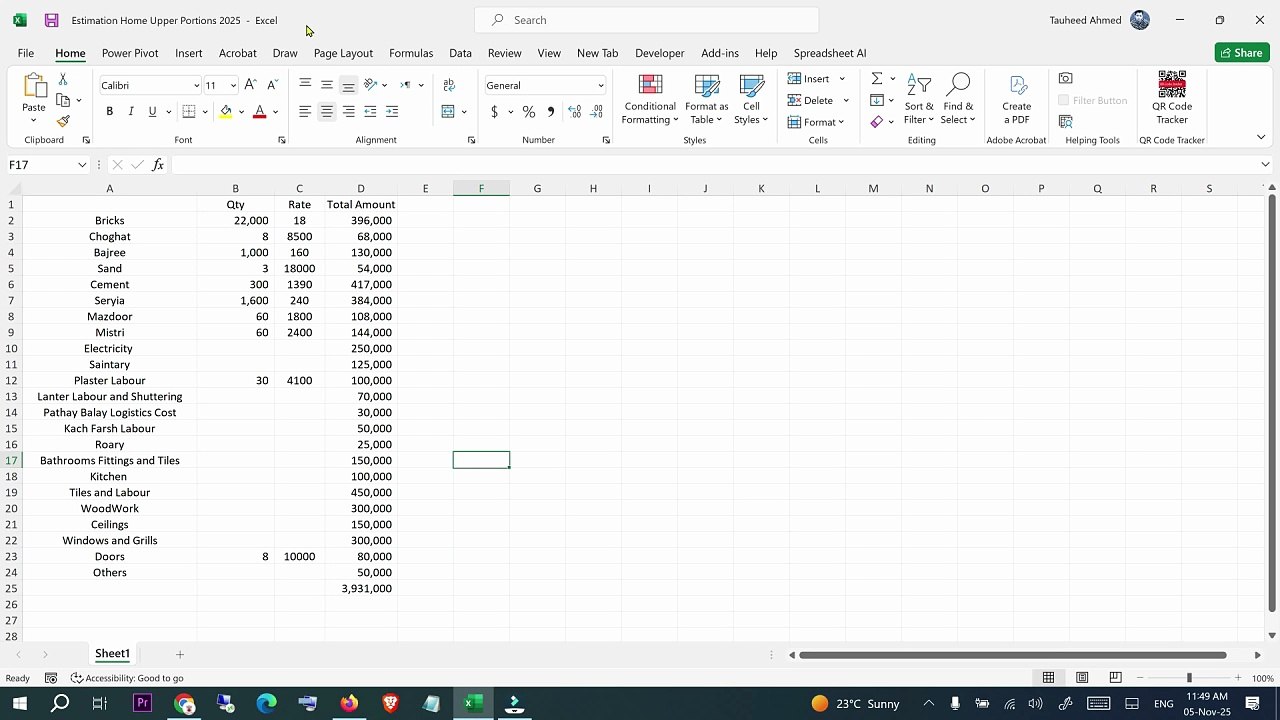1280x720 pixels.
Task: Click the Search box in title bar
Action: coord(646,20)
